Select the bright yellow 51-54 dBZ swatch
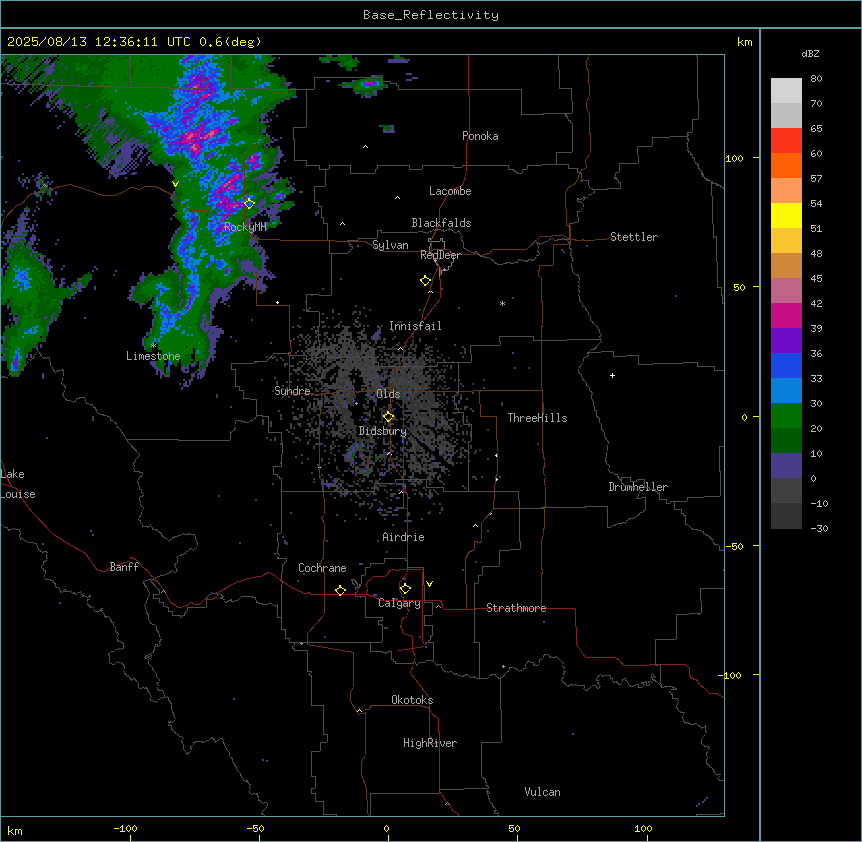The width and height of the screenshot is (862, 842). pyautogui.click(x=786, y=215)
